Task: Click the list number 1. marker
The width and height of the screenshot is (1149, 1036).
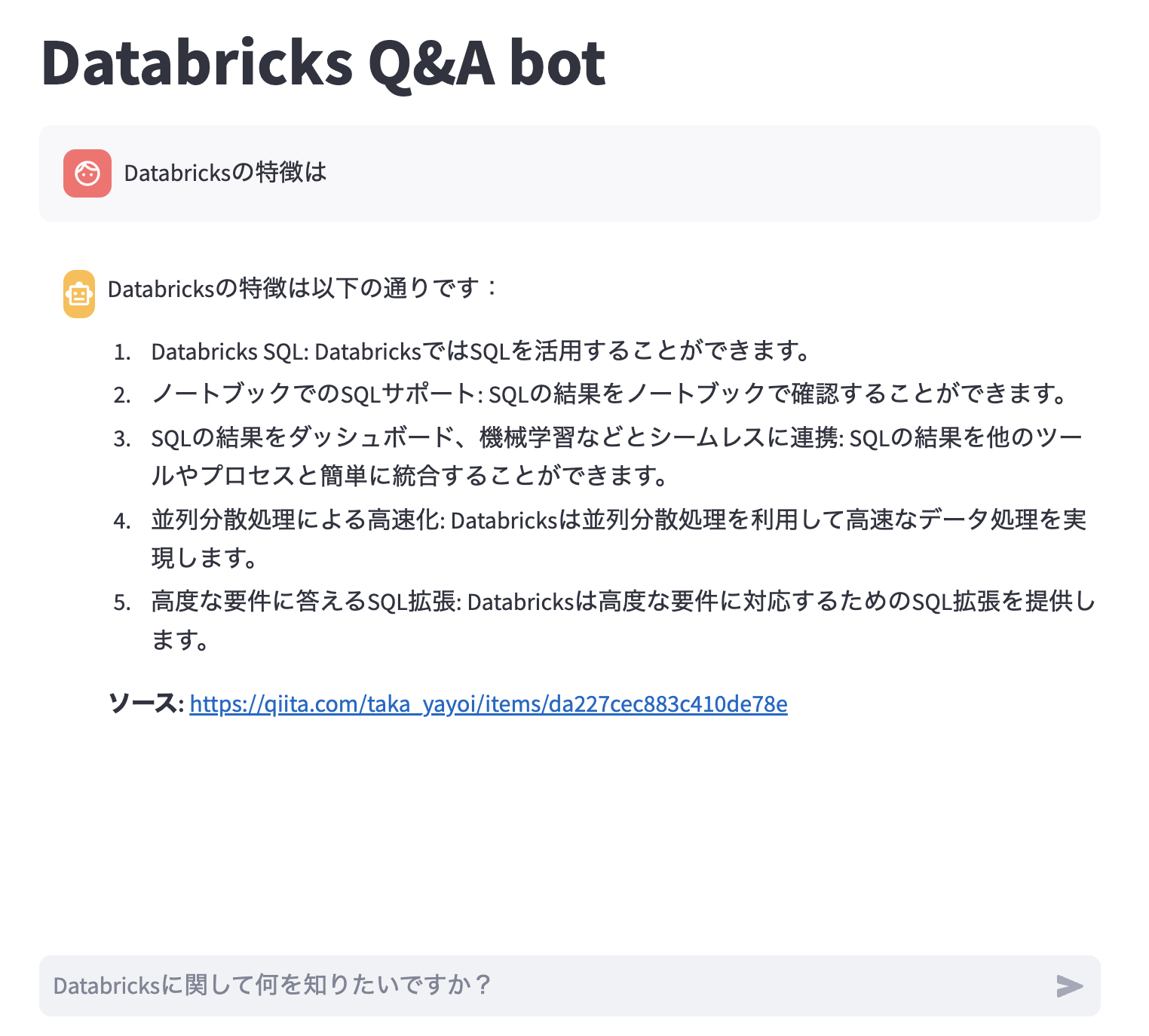Action: 122,353
